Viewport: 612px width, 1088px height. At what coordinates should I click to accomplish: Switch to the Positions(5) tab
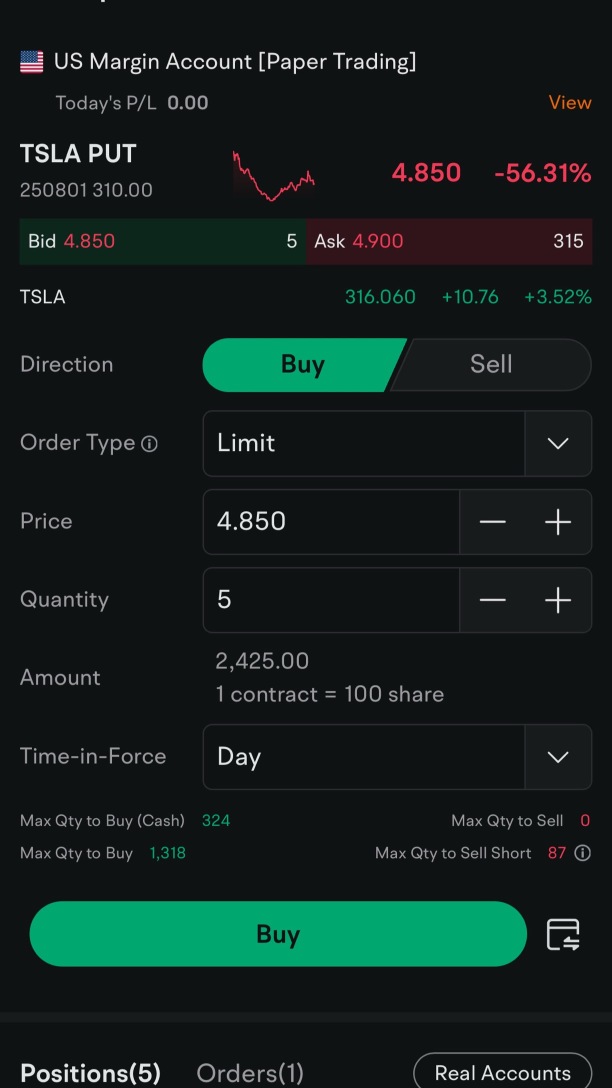[x=90, y=1073]
